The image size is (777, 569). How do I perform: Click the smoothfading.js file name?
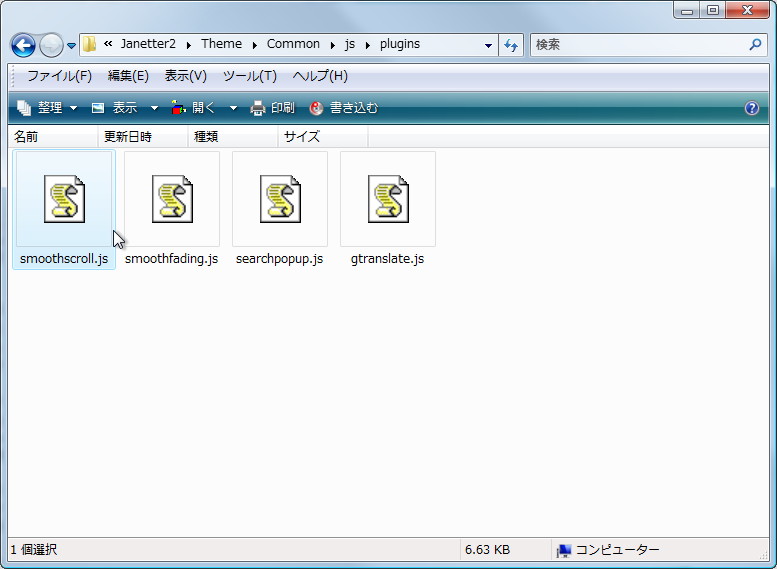pos(171,259)
